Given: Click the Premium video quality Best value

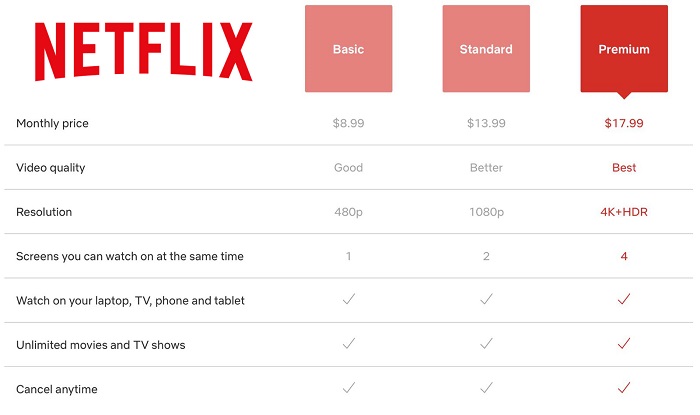Looking at the screenshot, I should click(624, 168).
